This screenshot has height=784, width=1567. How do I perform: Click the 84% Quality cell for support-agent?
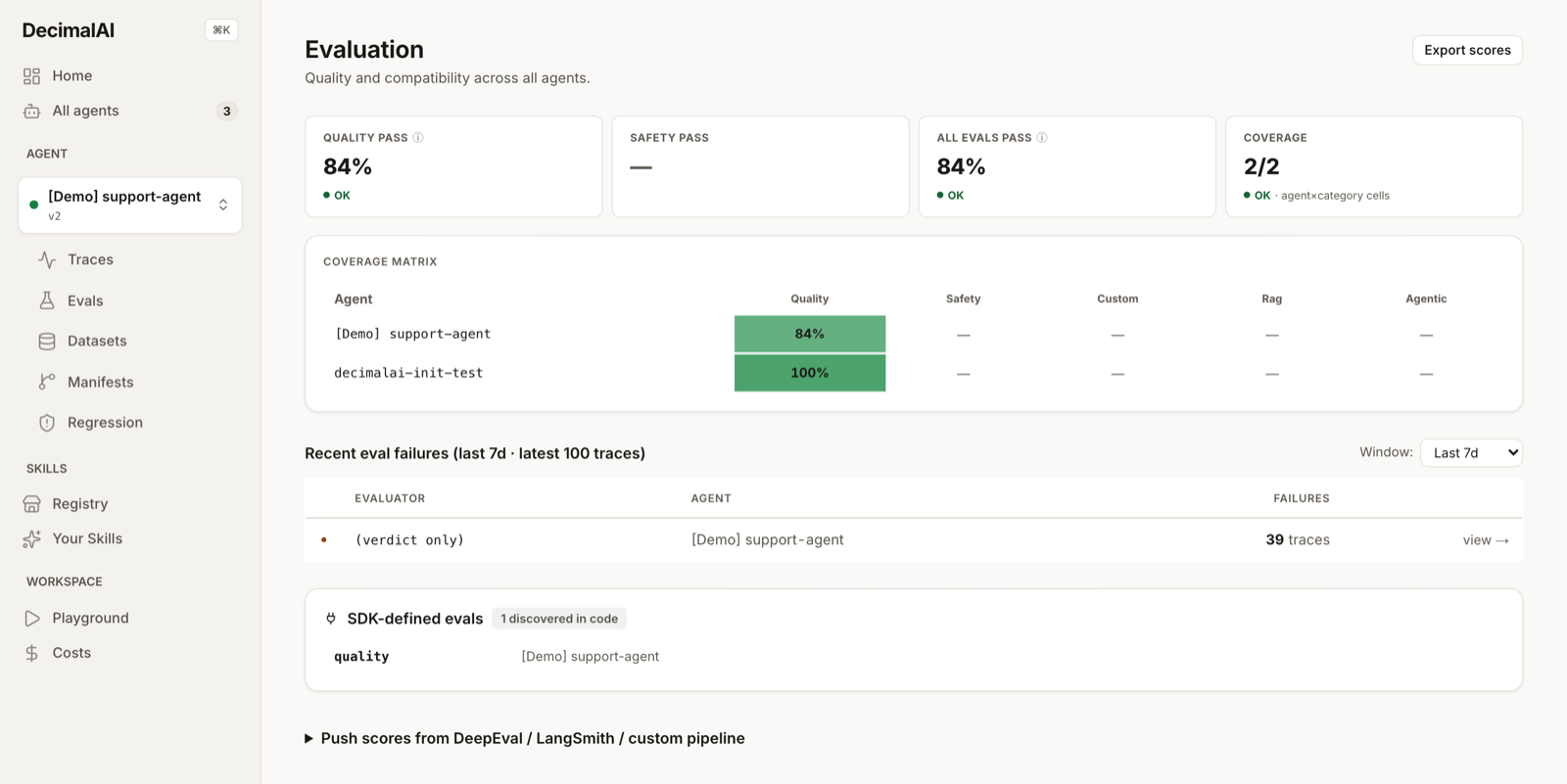pyautogui.click(x=810, y=334)
